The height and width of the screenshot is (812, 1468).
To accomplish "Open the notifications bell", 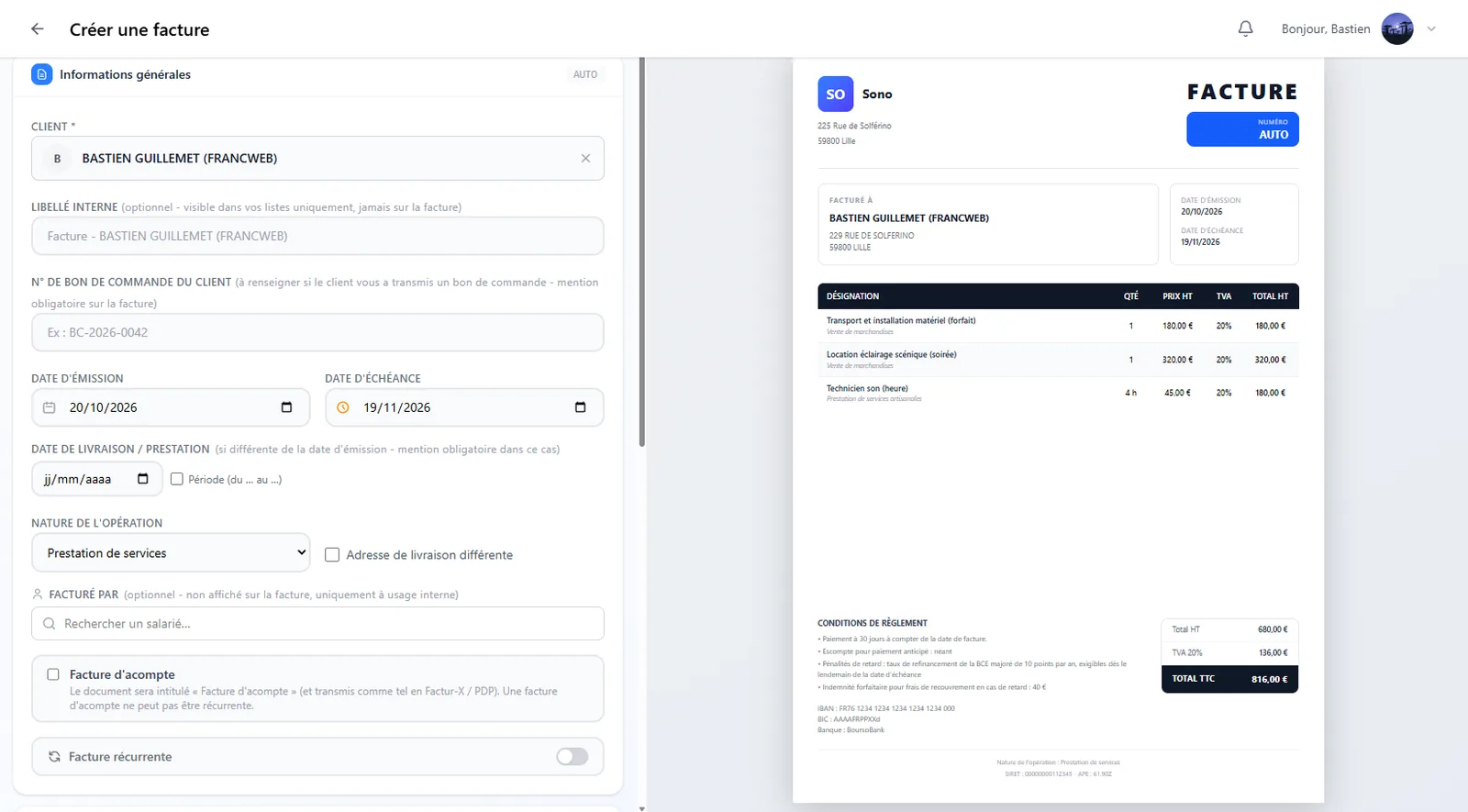I will [1245, 29].
